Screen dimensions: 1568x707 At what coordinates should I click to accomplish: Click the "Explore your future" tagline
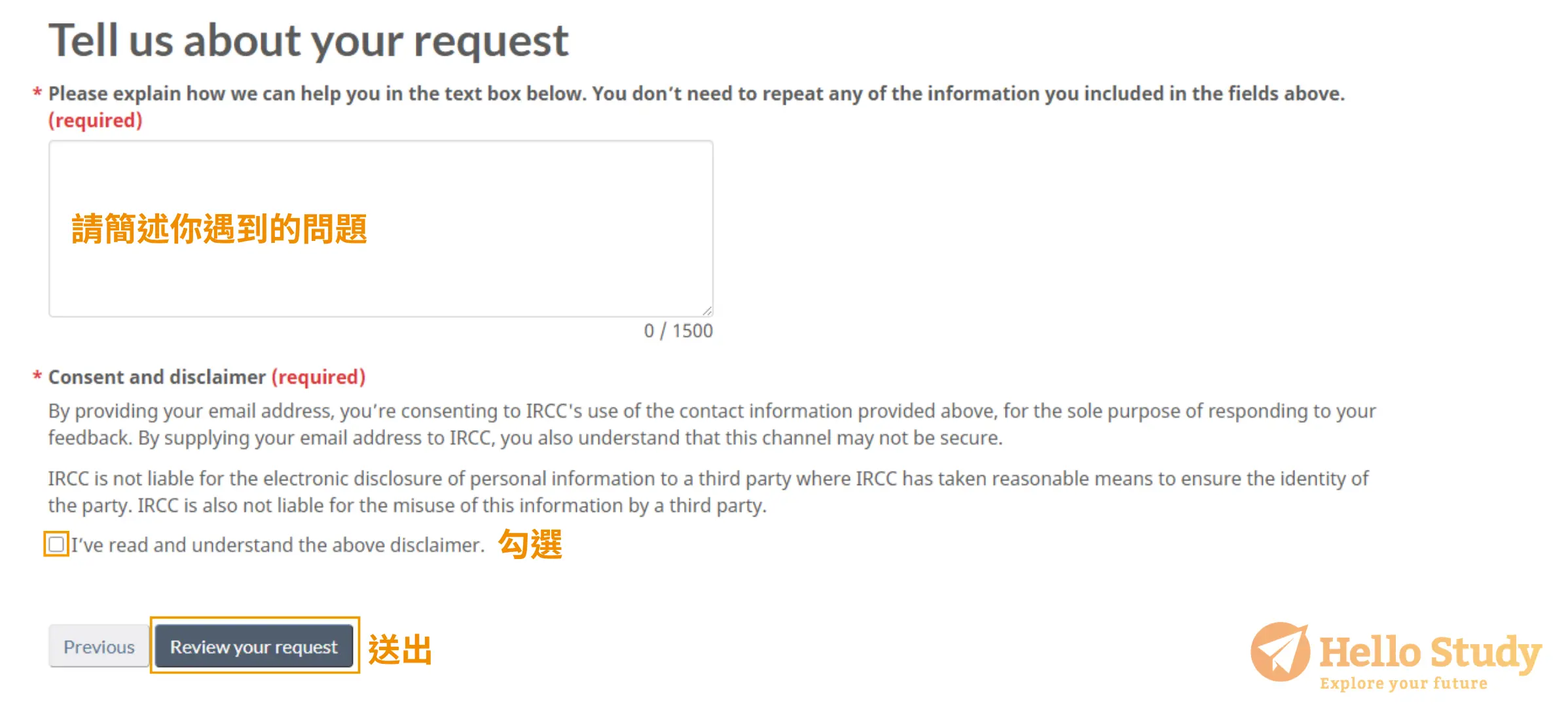(1404, 683)
